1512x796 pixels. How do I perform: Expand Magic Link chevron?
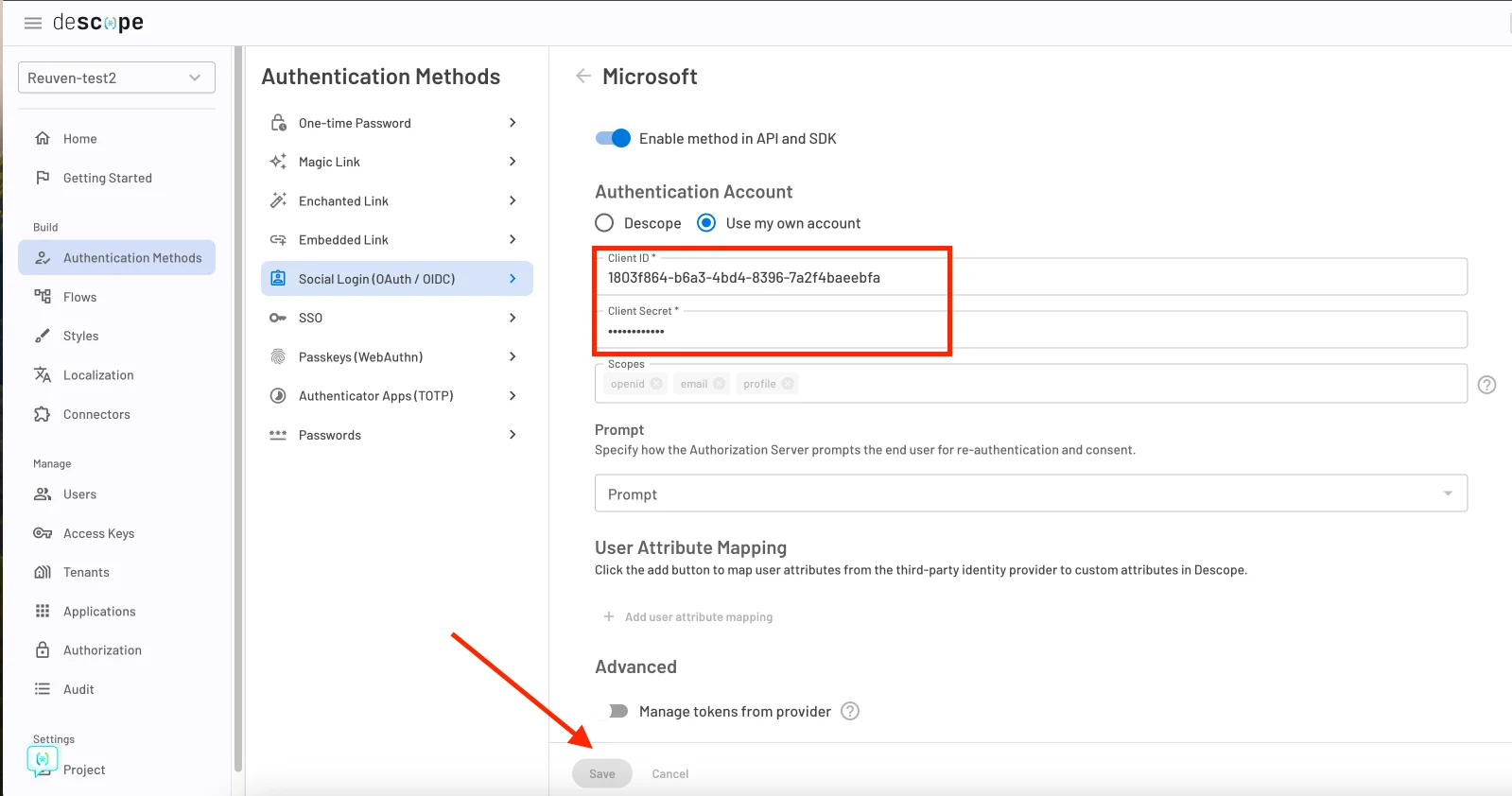513,162
